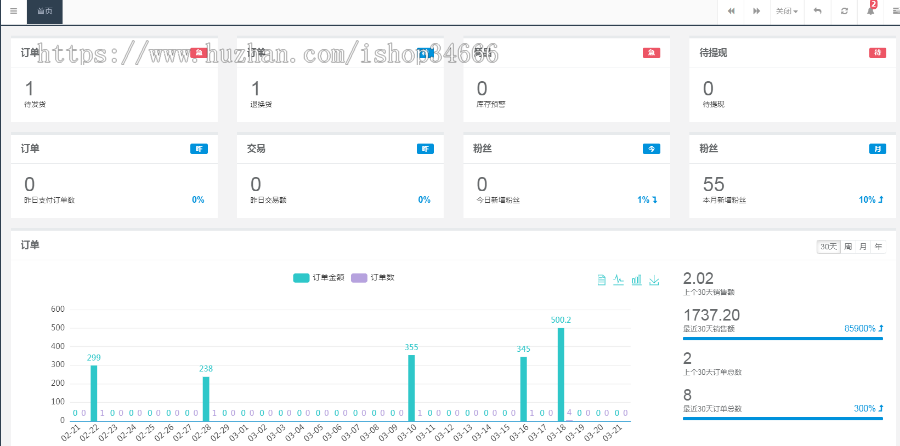Click the 待提现 count 0
Image resolution: width=900 pixels, height=446 pixels.
click(x=708, y=88)
